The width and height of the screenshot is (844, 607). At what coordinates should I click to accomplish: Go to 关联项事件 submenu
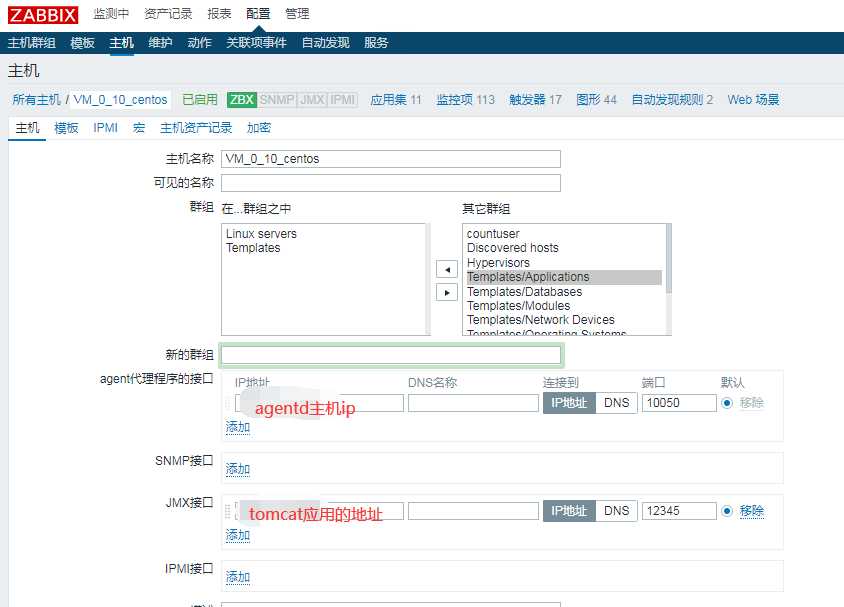pyautogui.click(x=256, y=43)
